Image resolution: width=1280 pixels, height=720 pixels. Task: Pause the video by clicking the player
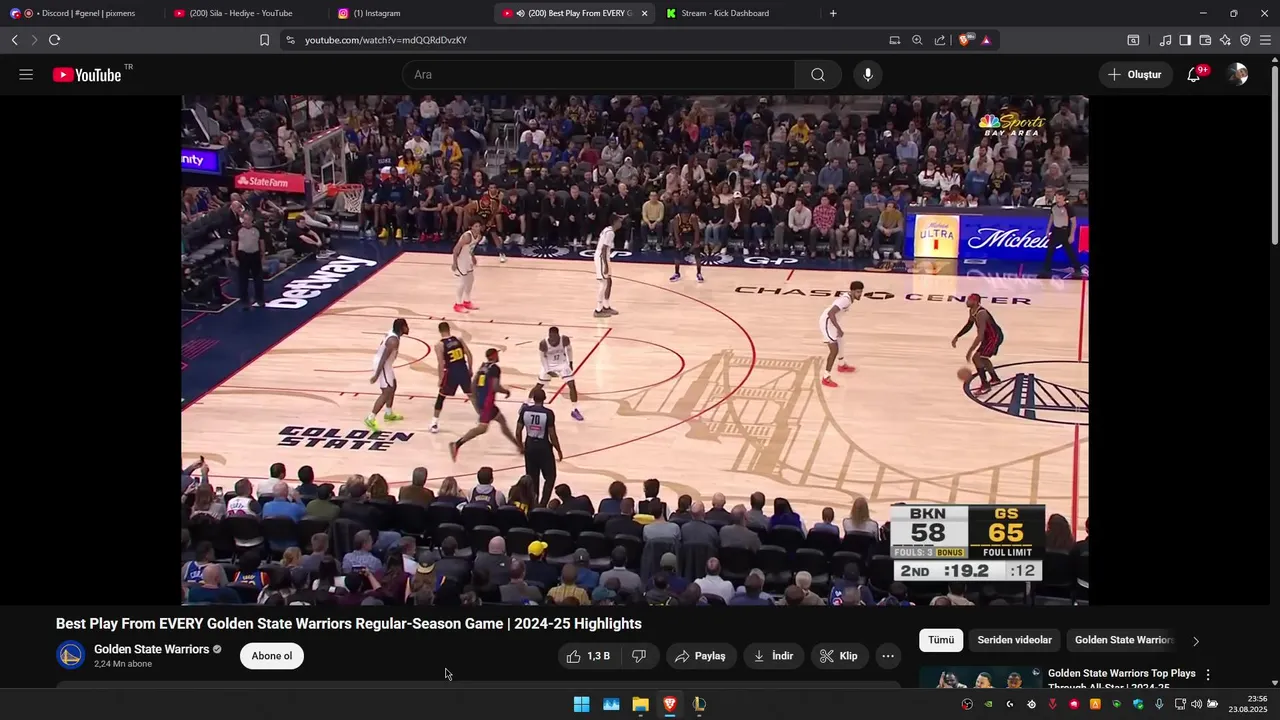(634, 350)
